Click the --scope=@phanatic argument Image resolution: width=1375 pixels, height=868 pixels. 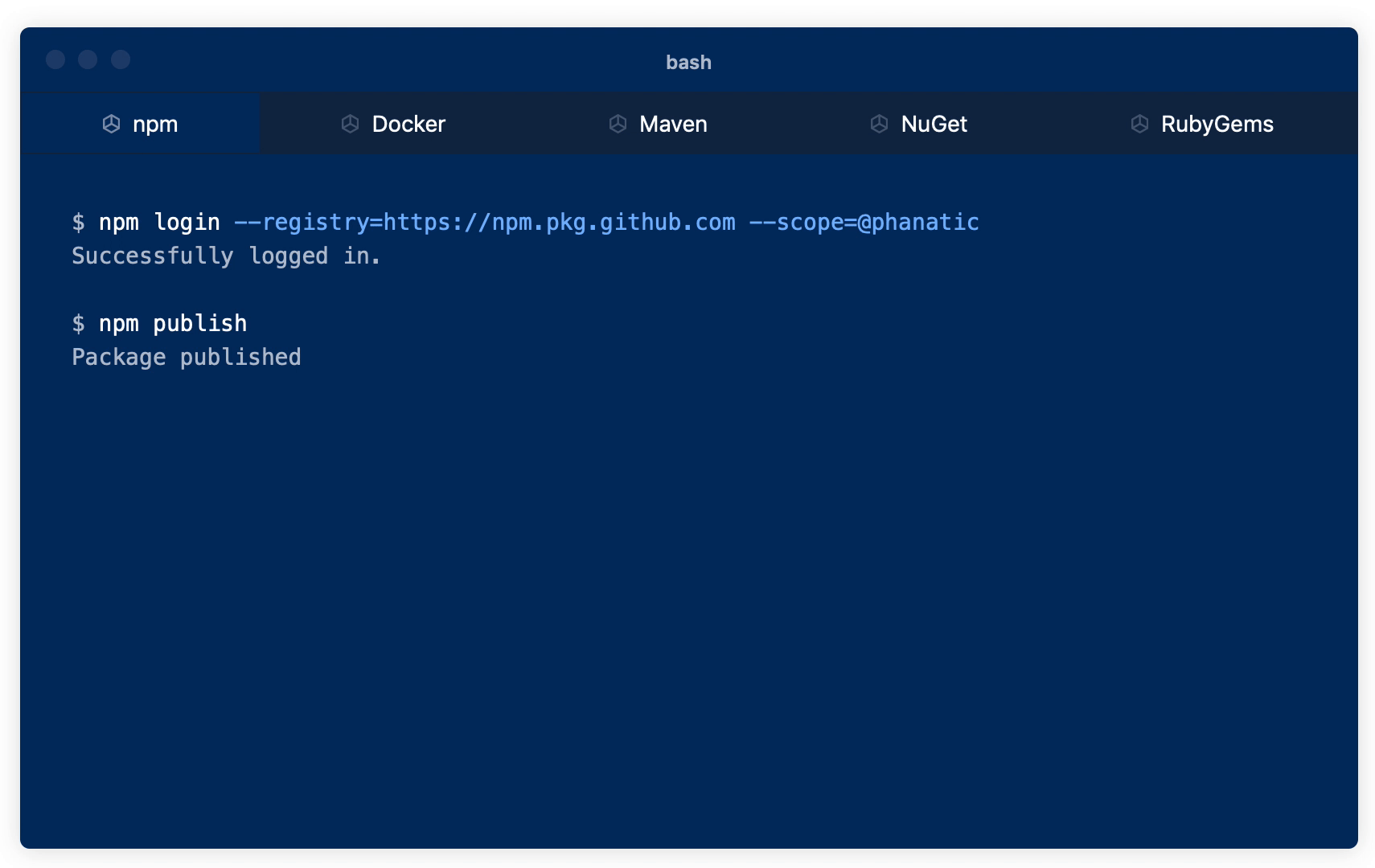point(864,223)
